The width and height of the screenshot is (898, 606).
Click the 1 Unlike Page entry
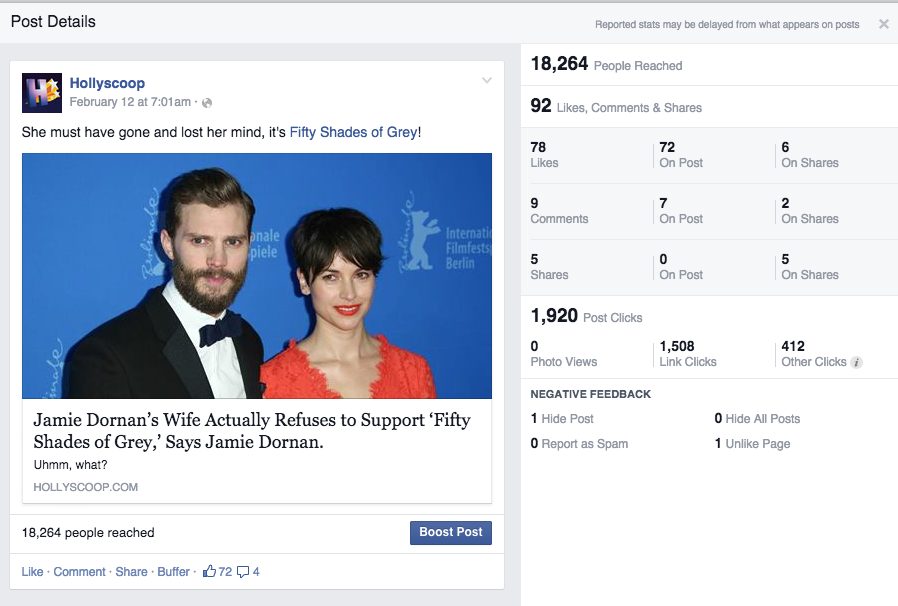click(752, 444)
